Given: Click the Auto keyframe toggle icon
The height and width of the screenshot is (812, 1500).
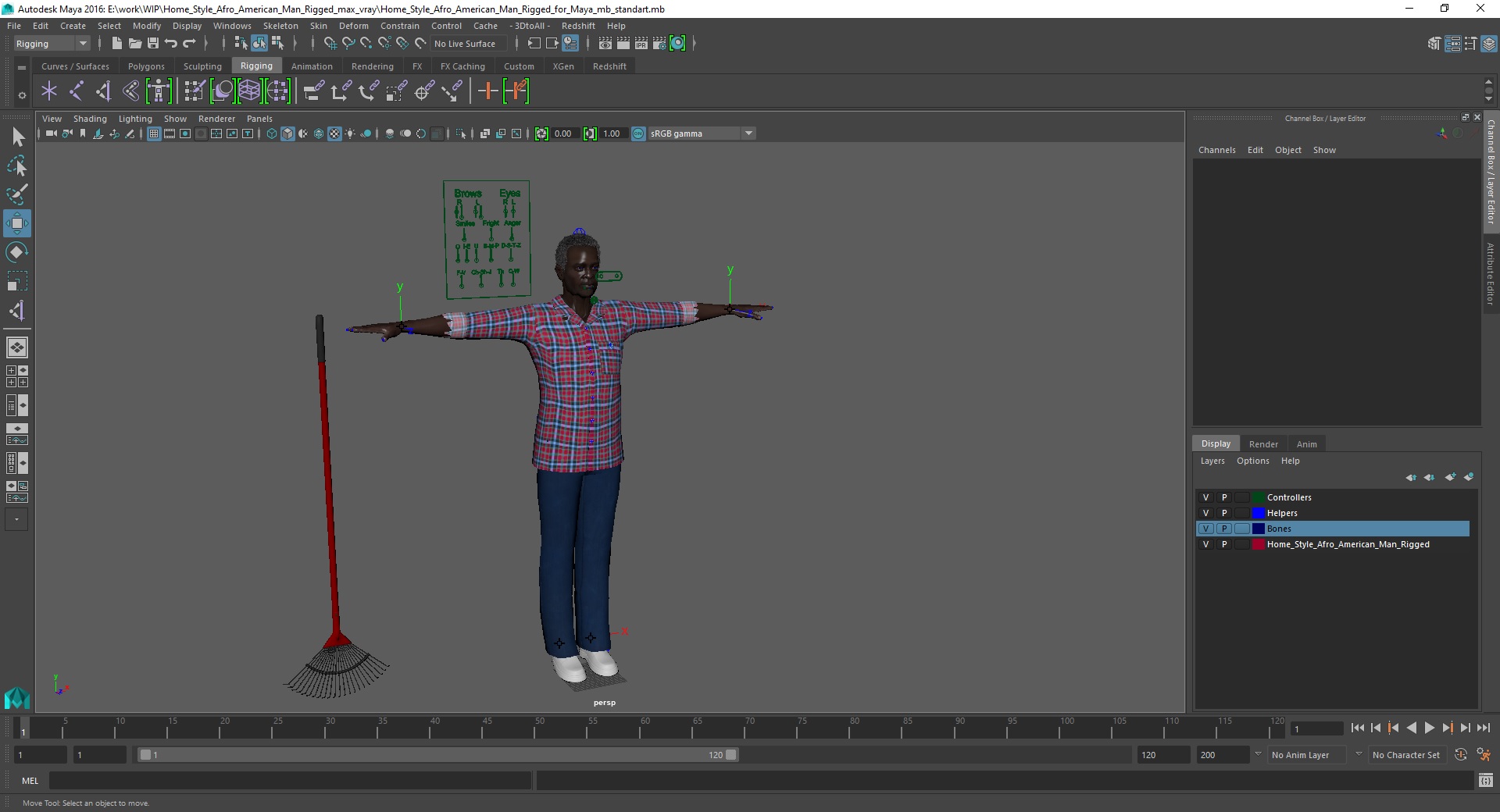Looking at the screenshot, I should coord(1460,755).
